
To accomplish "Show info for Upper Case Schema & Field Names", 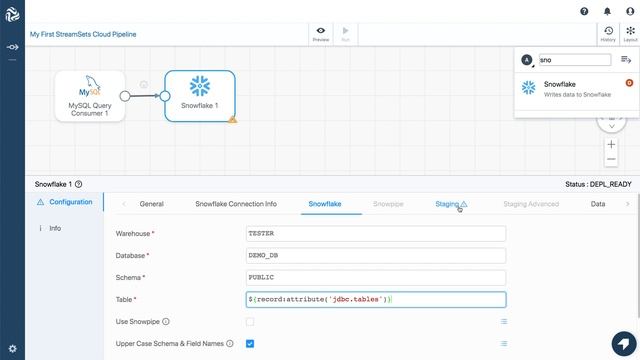I will click(x=230, y=344).
